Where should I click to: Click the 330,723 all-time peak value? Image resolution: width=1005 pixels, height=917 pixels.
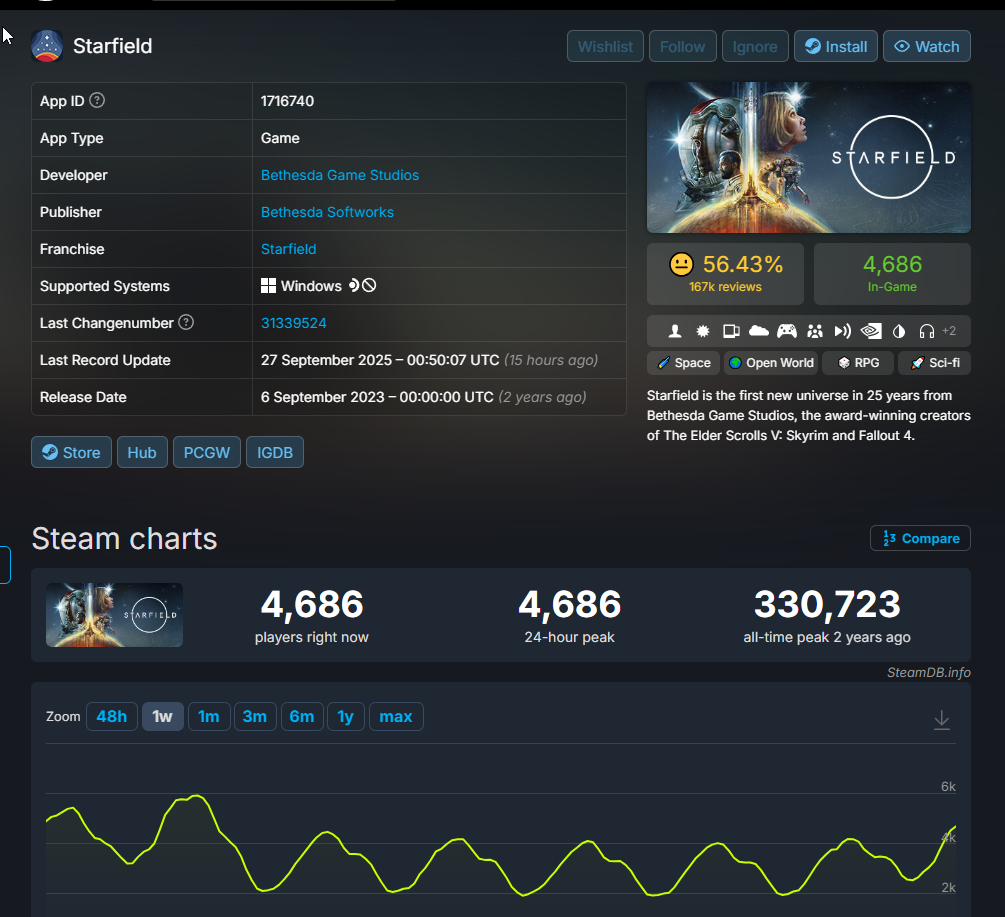(x=827, y=605)
